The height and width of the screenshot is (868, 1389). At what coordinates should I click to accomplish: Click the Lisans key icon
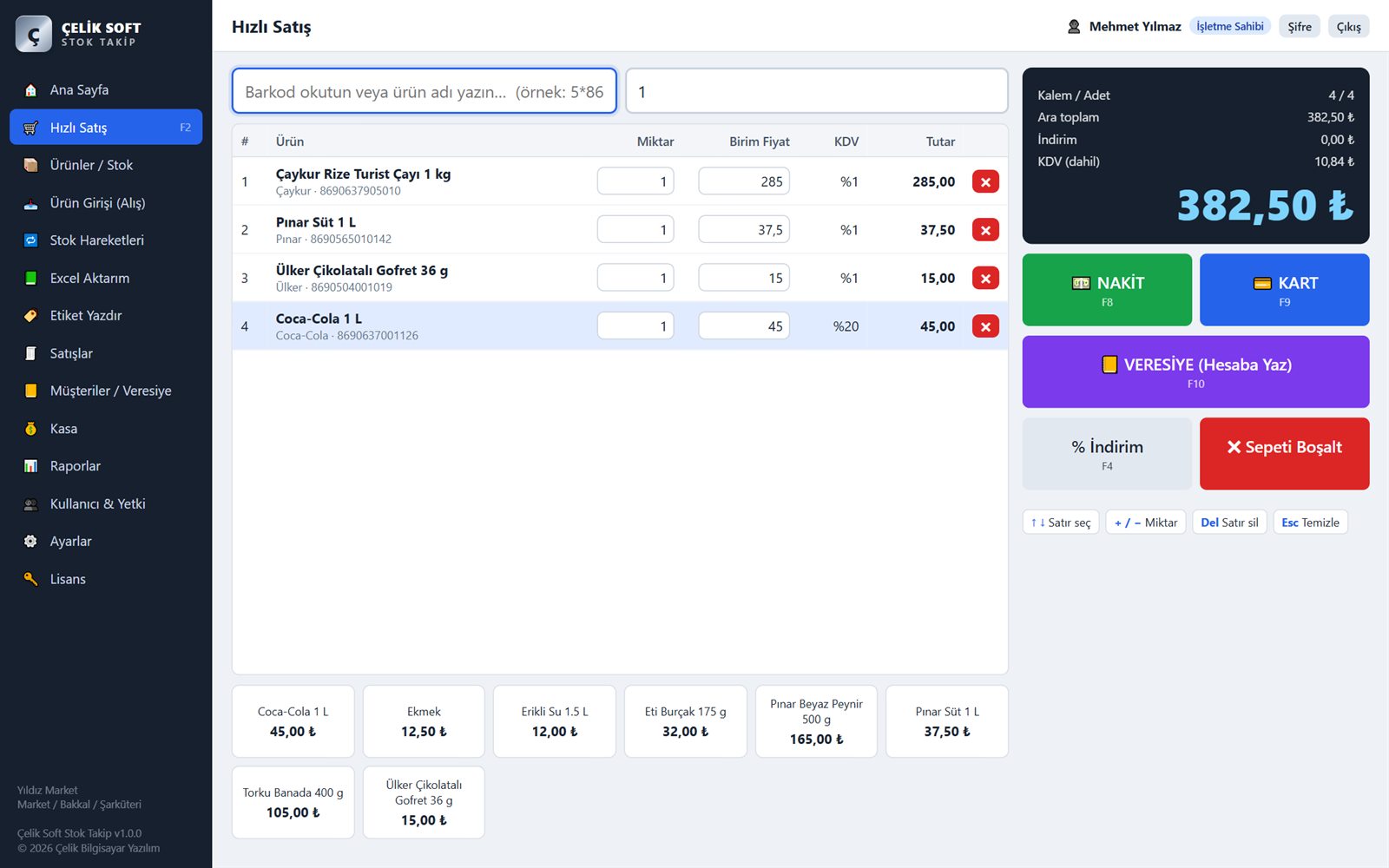pyautogui.click(x=31, y=579)
